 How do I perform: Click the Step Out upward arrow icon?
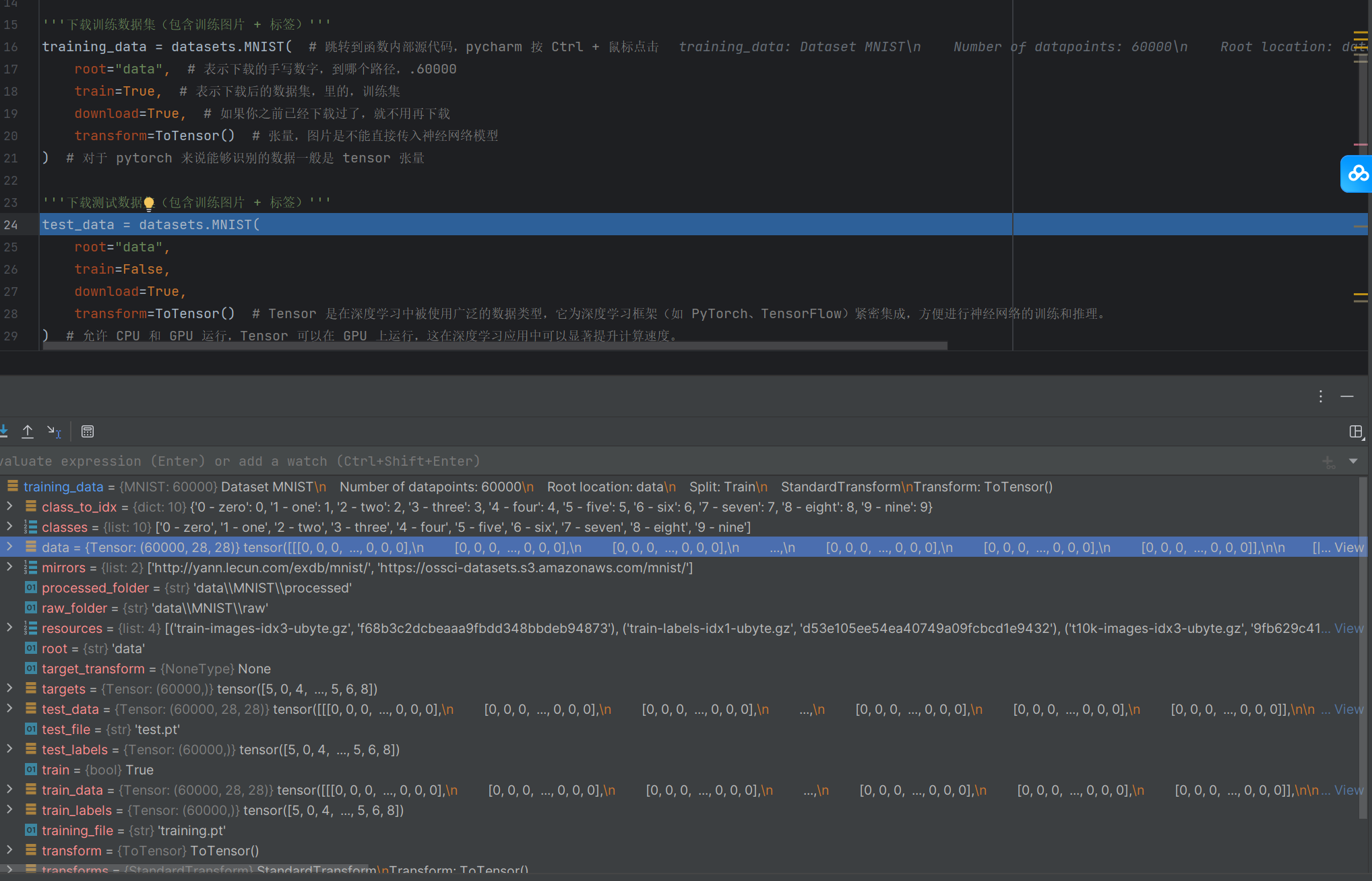coord(28,431)
